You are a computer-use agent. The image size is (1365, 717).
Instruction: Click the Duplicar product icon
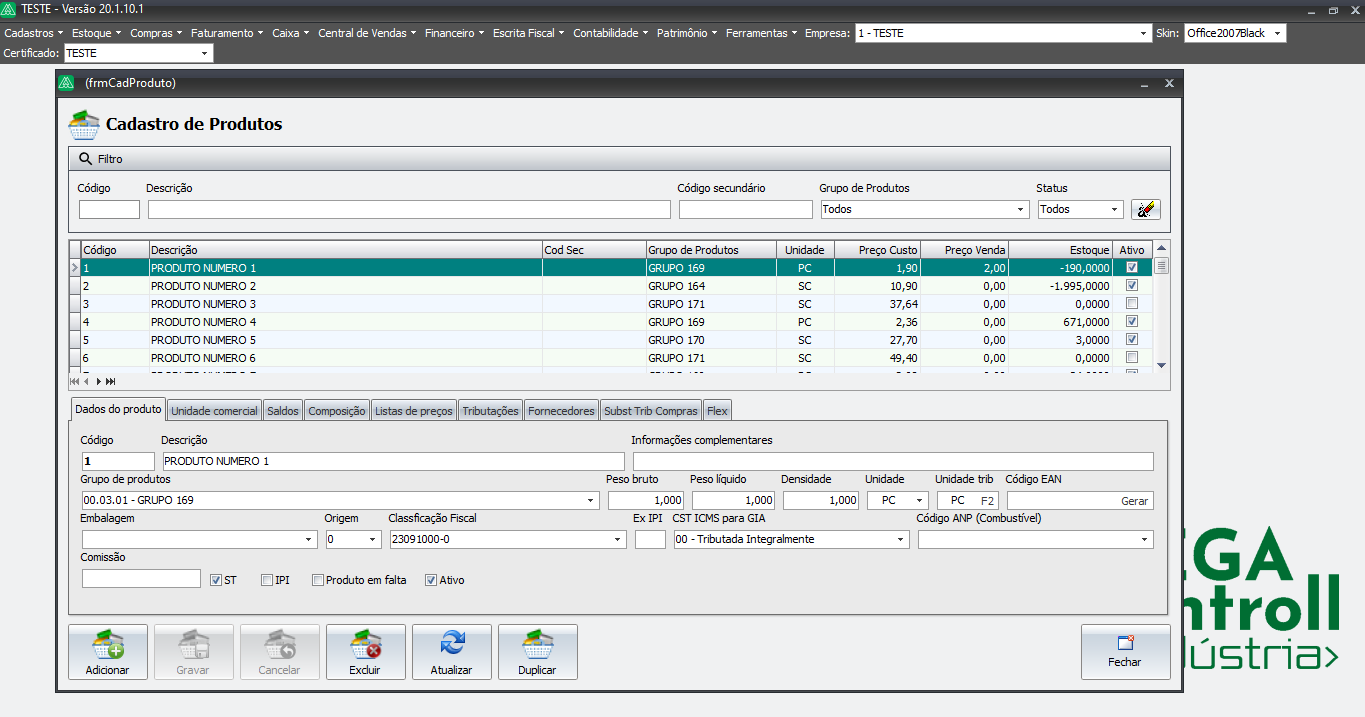537,644
